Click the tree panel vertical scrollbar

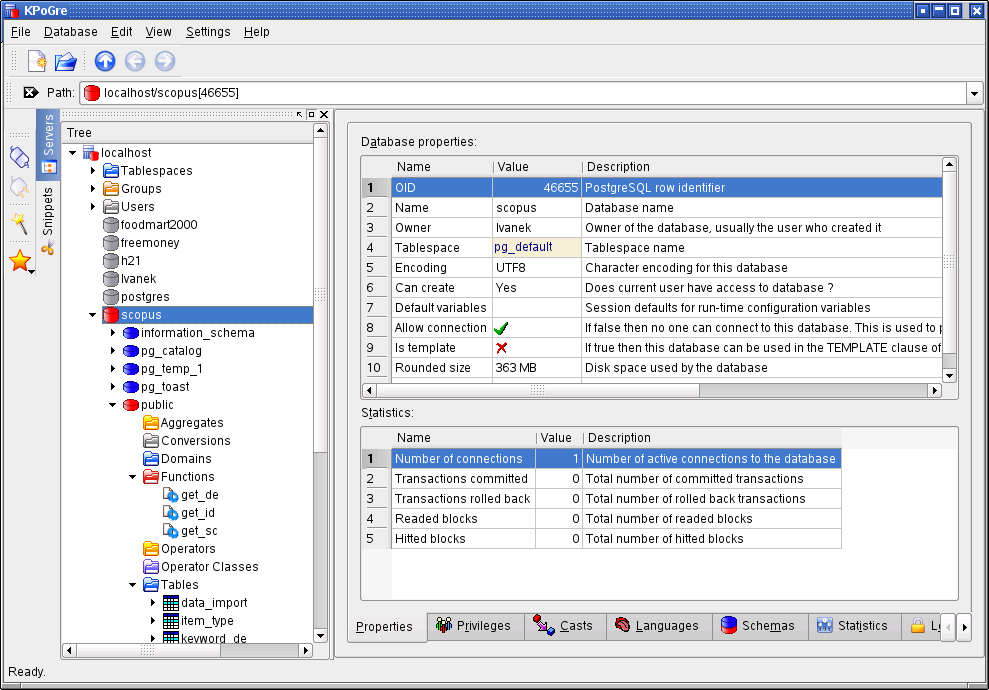pyautogui.click(x=320, y=383)
